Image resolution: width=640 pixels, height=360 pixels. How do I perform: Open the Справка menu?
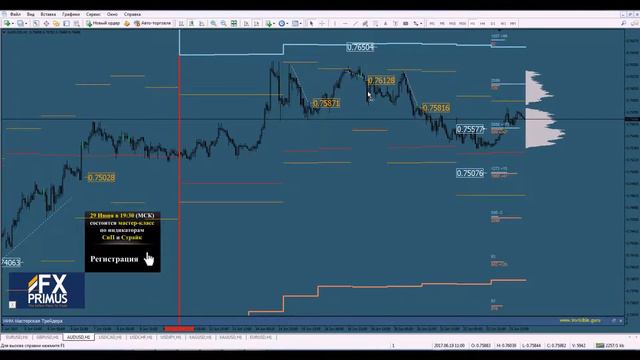(x=132, y=14)
